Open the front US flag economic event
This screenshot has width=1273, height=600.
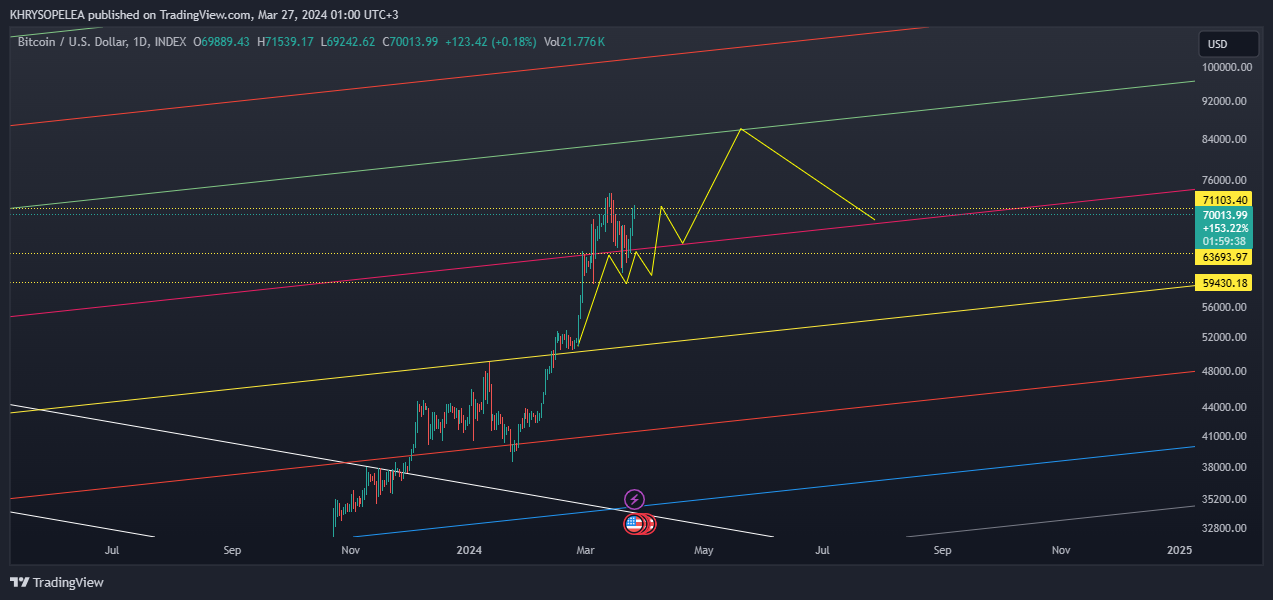(x=634, y=522)
